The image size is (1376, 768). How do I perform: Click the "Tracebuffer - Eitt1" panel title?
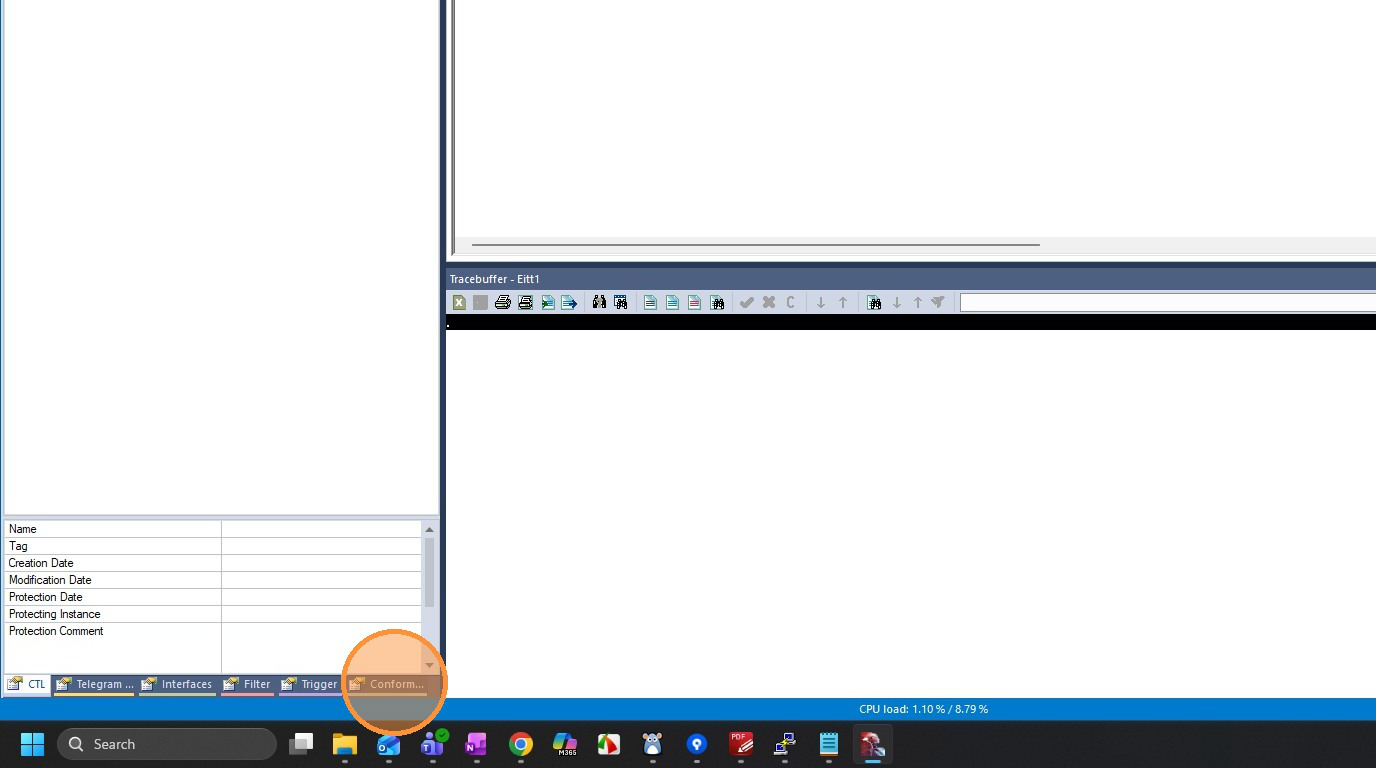(495, 279)
